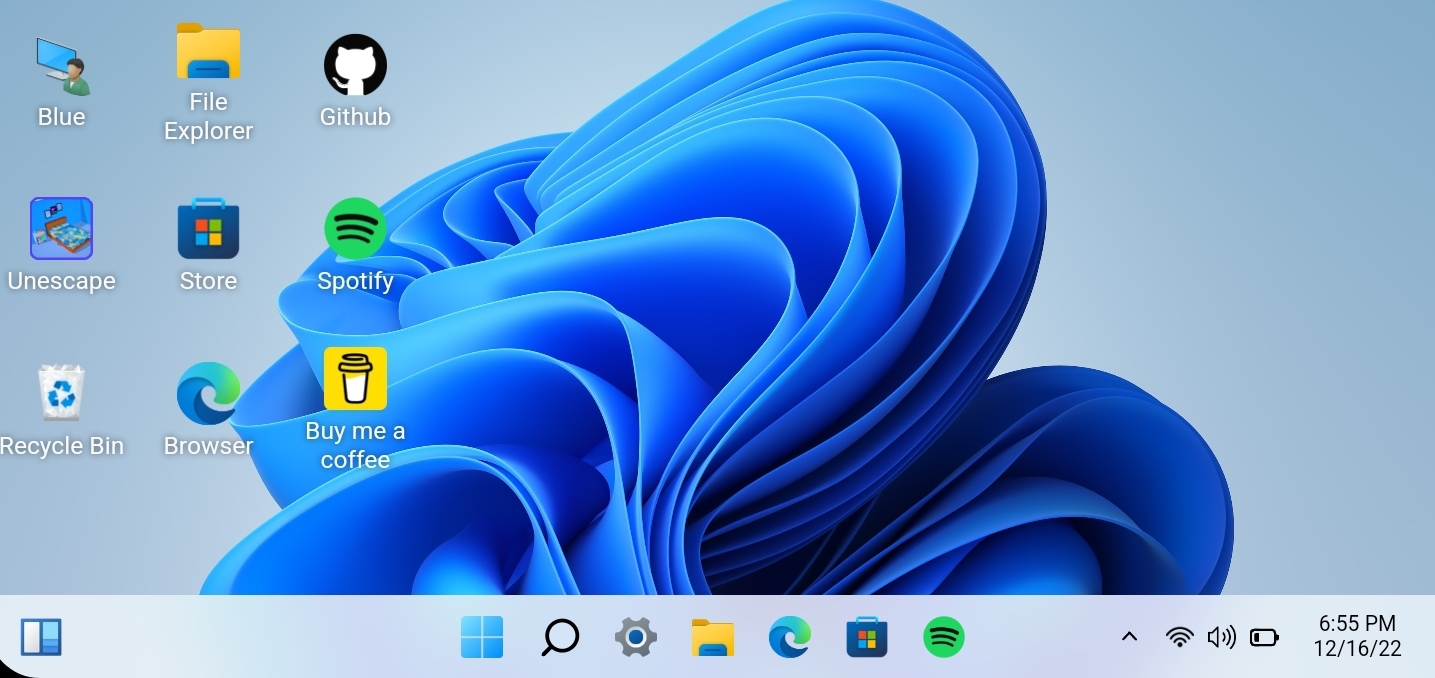Image resolution: width=1435 pixels, height=678 pixels.
Task: Open taskbar search
Action: [x=560, y=637]
